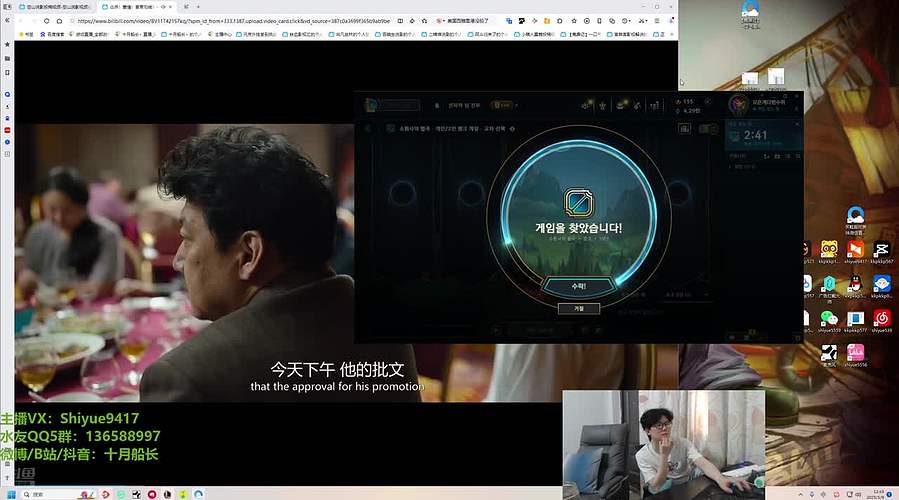Open the browser sidebar favorites star
Screen dimensions: 899x500
[x=7, y=44]
